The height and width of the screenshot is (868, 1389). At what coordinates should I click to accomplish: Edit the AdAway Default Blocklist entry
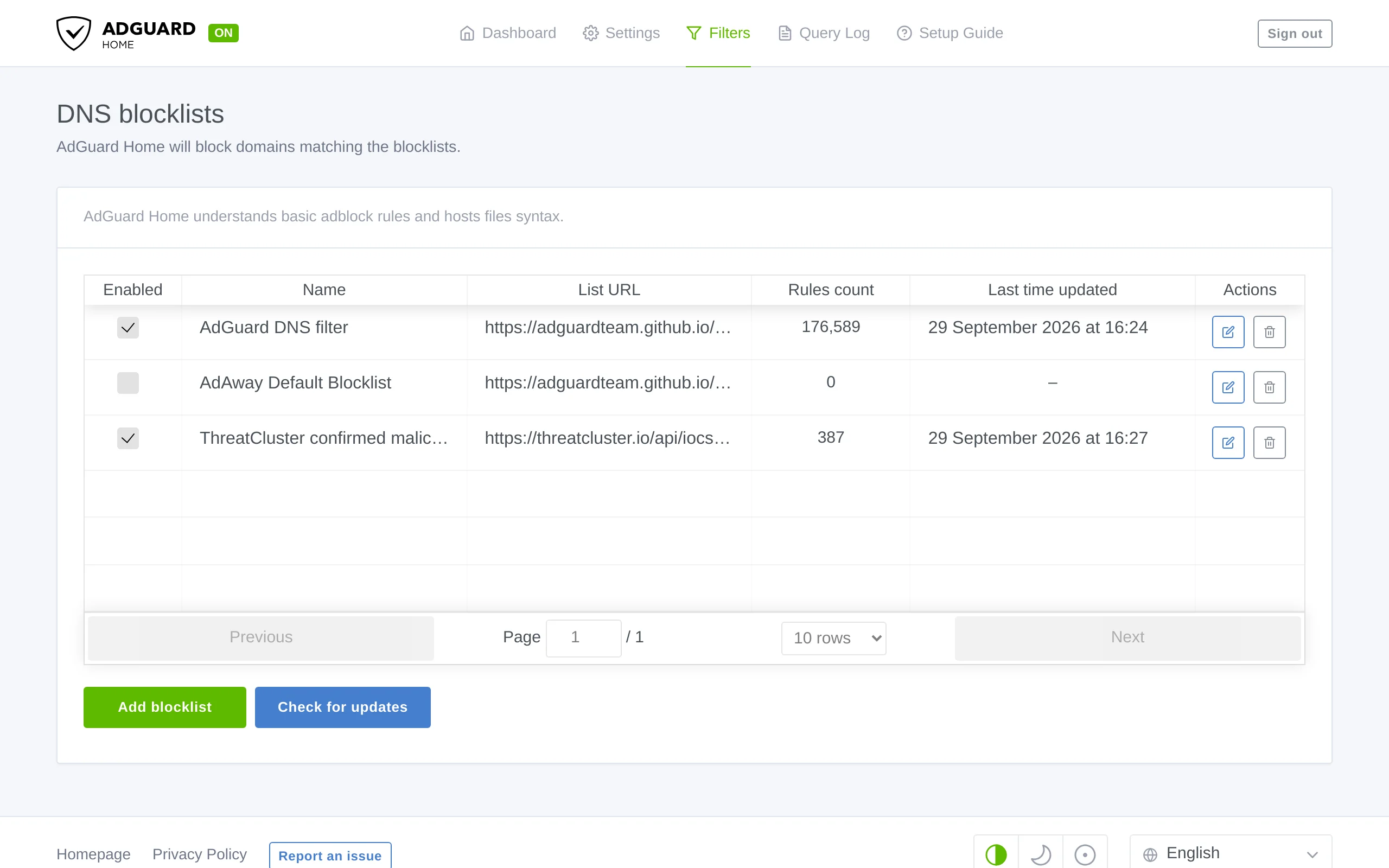[x=1228, y=387]
